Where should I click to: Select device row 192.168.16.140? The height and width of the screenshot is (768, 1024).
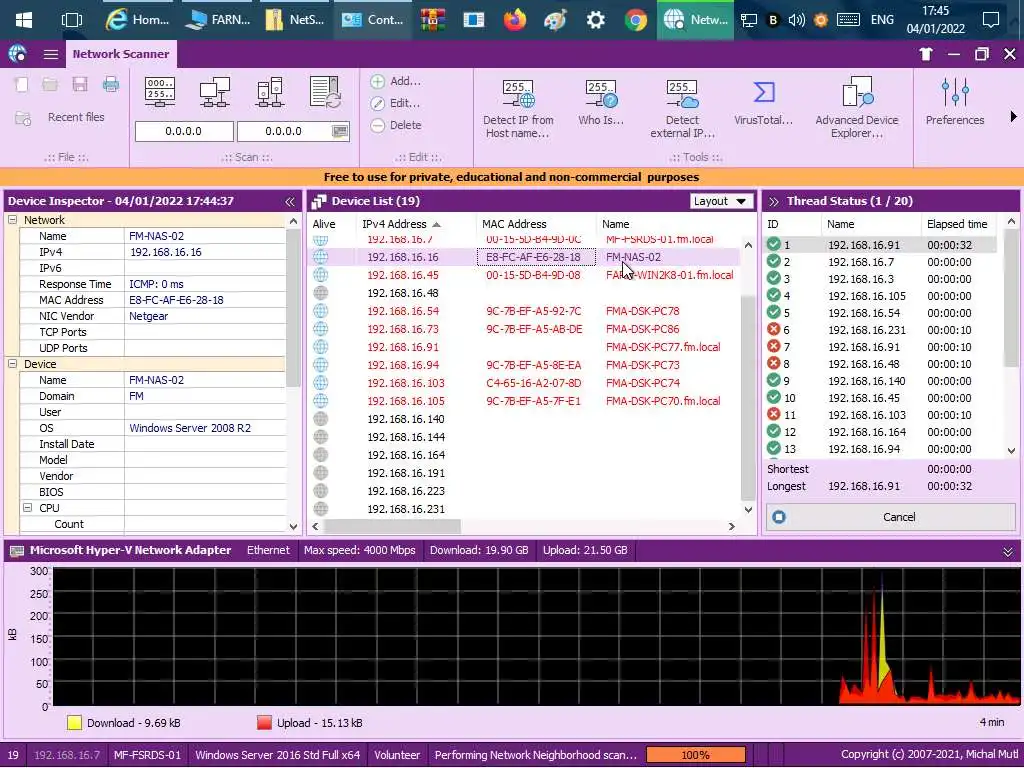524,419
